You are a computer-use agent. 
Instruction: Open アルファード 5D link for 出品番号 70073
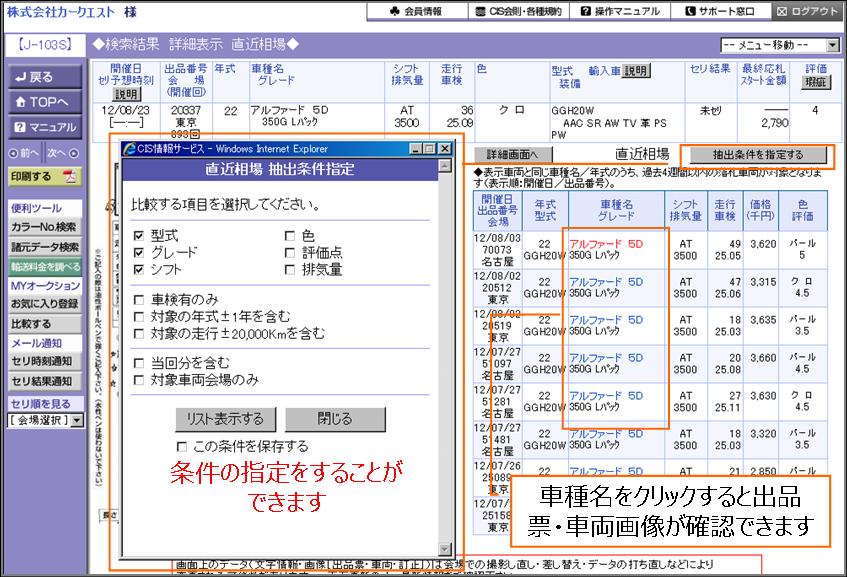(x=606, y=244)
